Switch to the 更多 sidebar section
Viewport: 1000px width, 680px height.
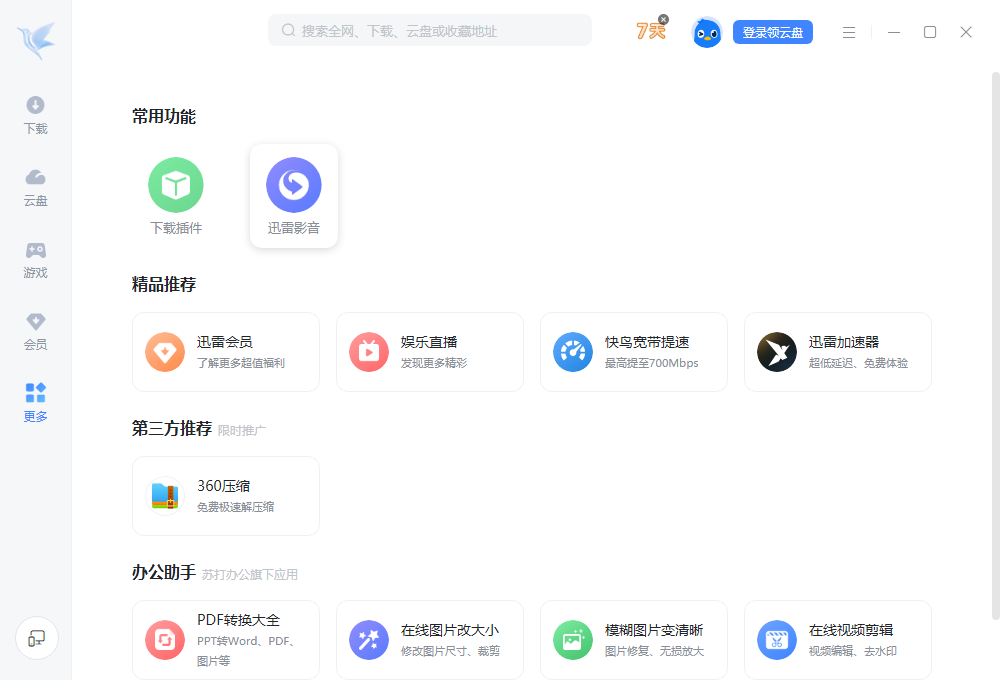click(x=35, y=402)
